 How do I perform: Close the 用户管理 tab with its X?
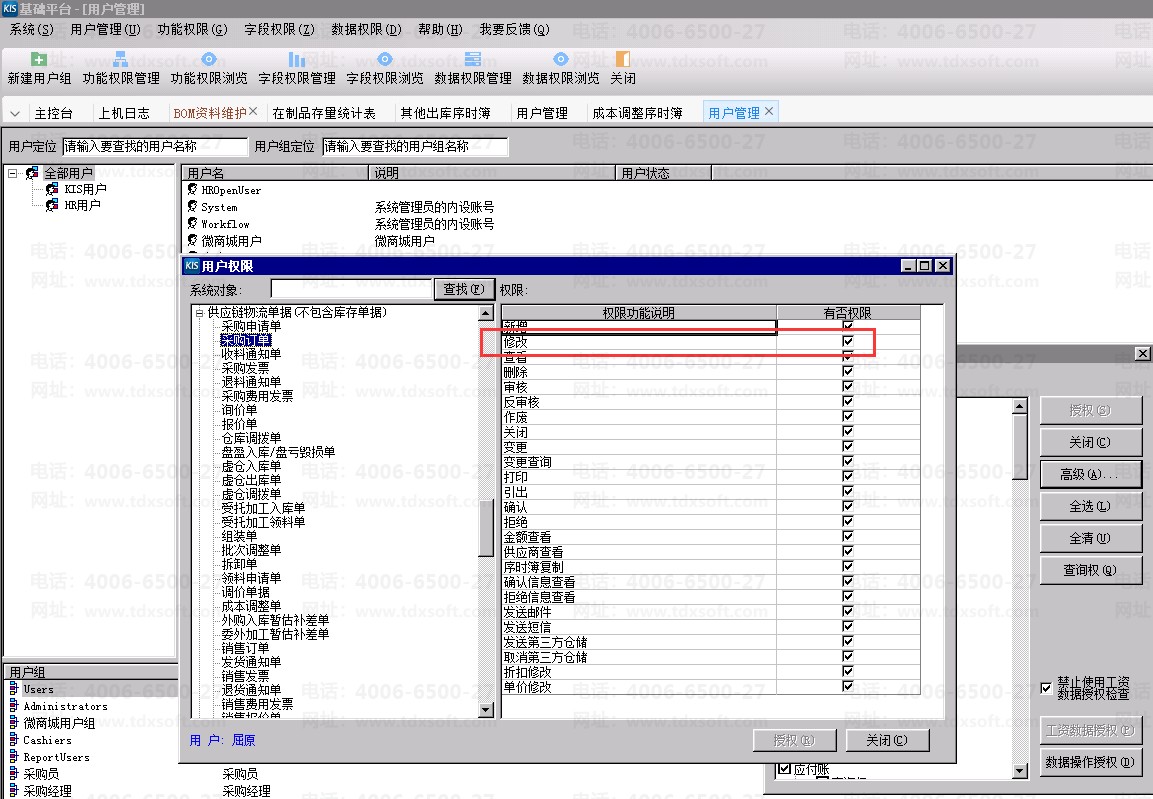click(x=769, y=111)
